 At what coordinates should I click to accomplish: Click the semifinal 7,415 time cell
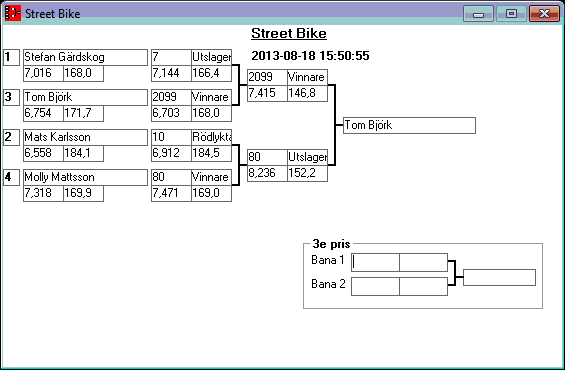[267, 93]
